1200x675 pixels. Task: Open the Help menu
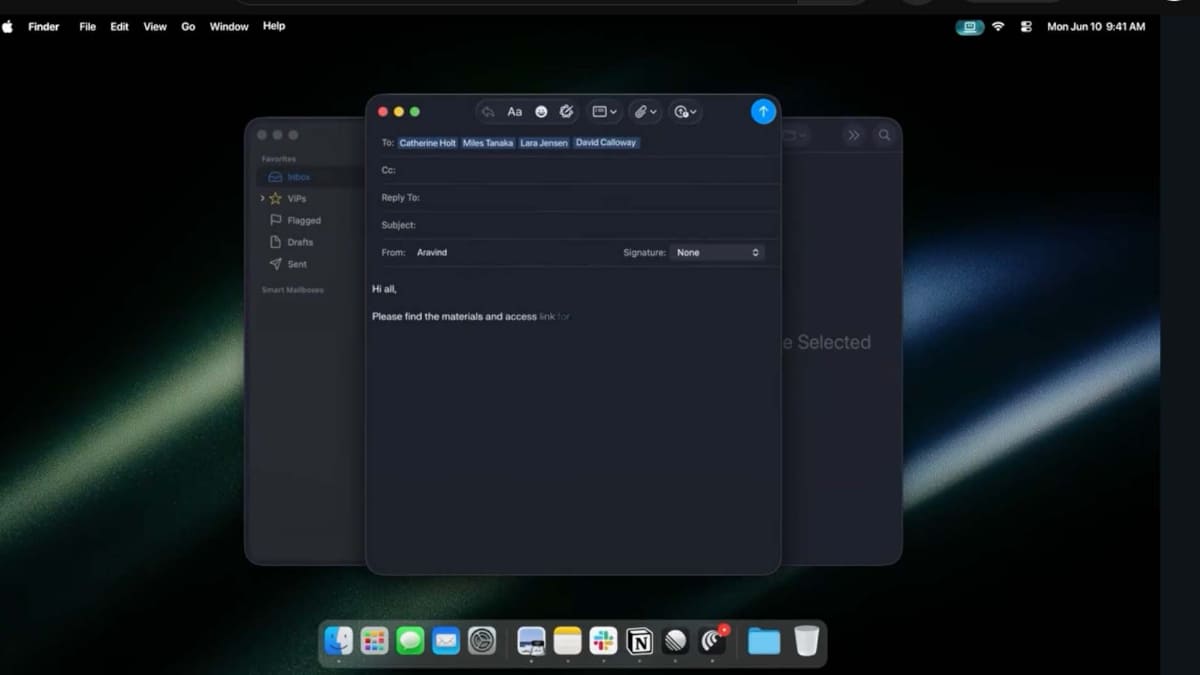click(274, 26)
